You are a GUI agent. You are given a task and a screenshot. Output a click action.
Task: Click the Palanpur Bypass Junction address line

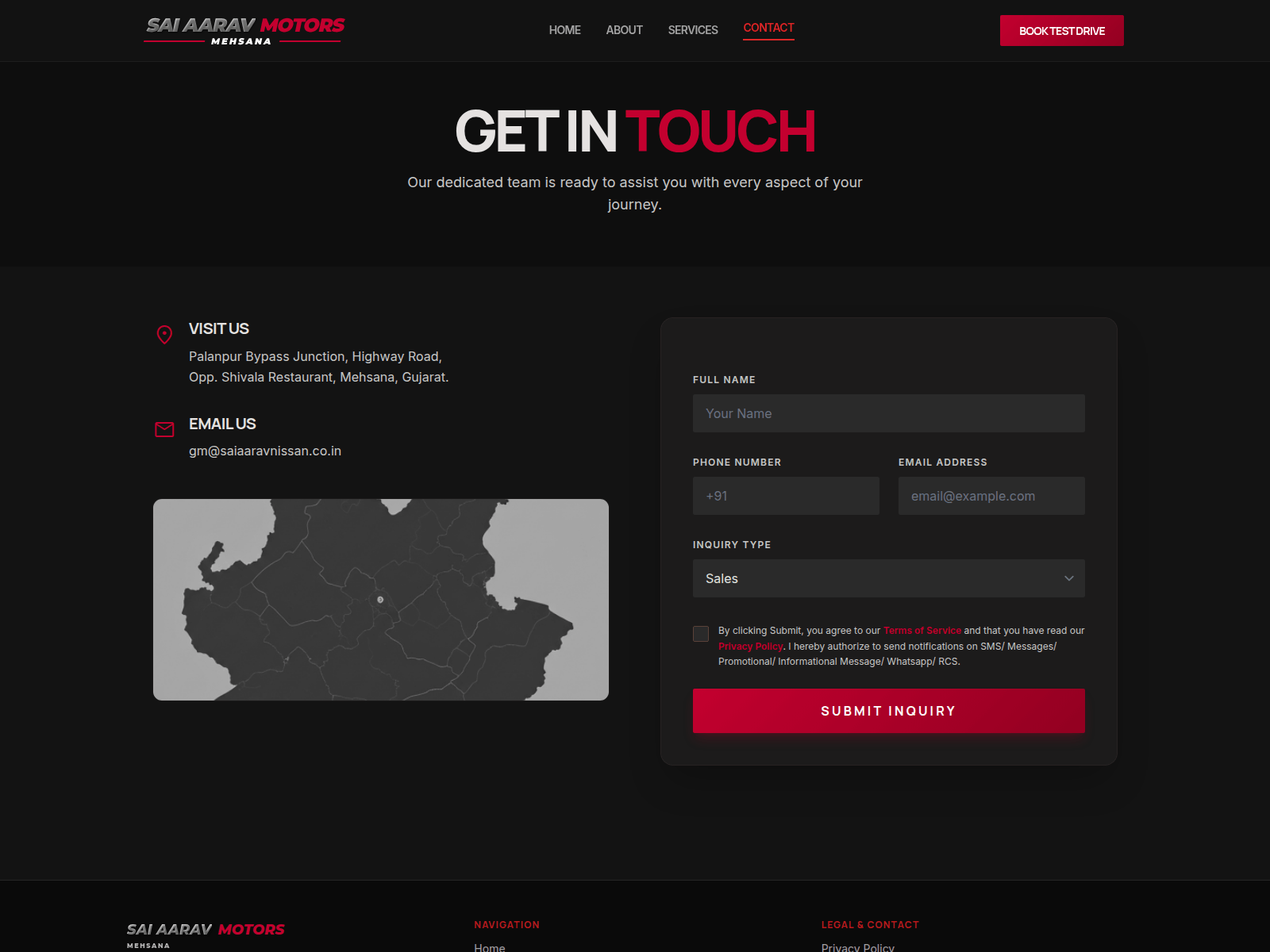pos(315,357)
